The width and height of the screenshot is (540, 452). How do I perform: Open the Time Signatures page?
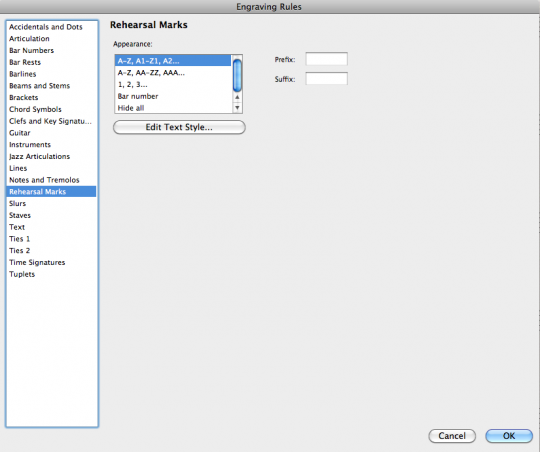(37, 263)
